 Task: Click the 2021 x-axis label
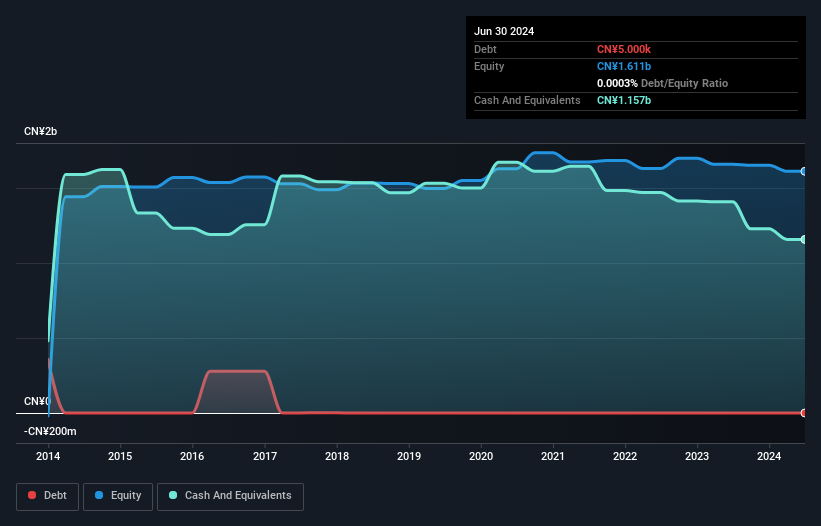pyautogui.click(x=553, y=456)
